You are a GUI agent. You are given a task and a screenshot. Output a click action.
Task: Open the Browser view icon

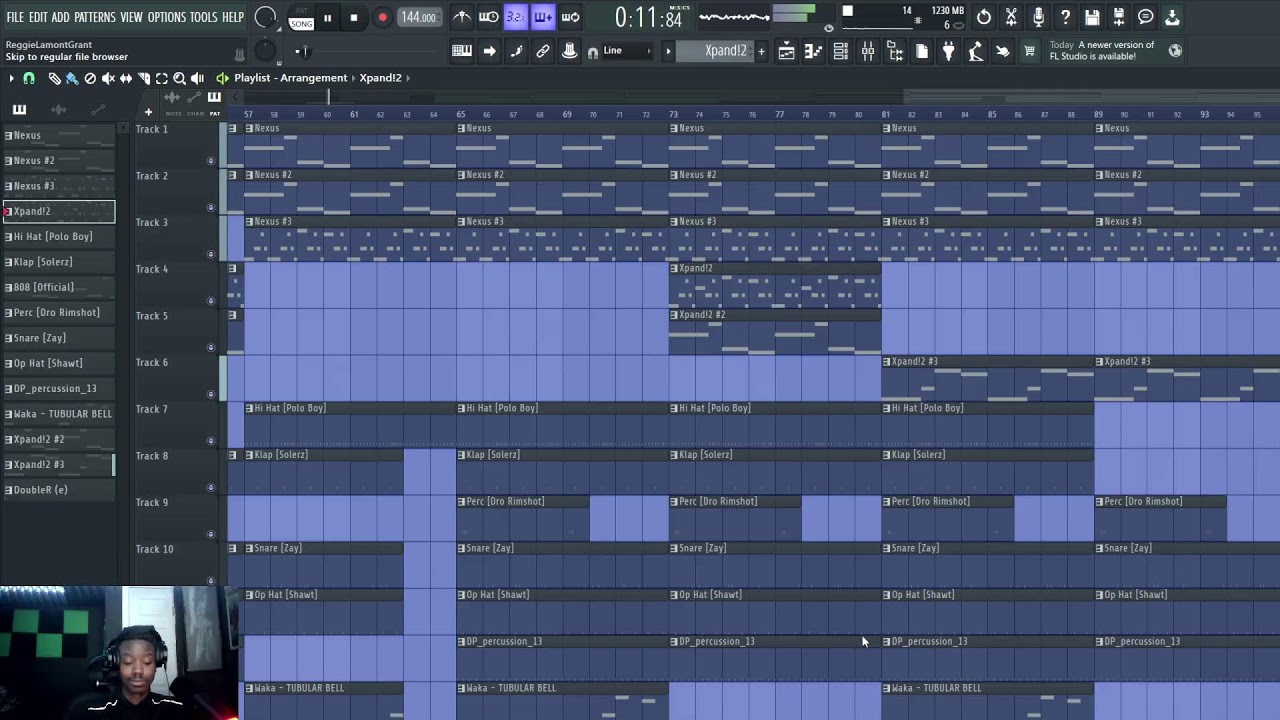click(894, 51)
